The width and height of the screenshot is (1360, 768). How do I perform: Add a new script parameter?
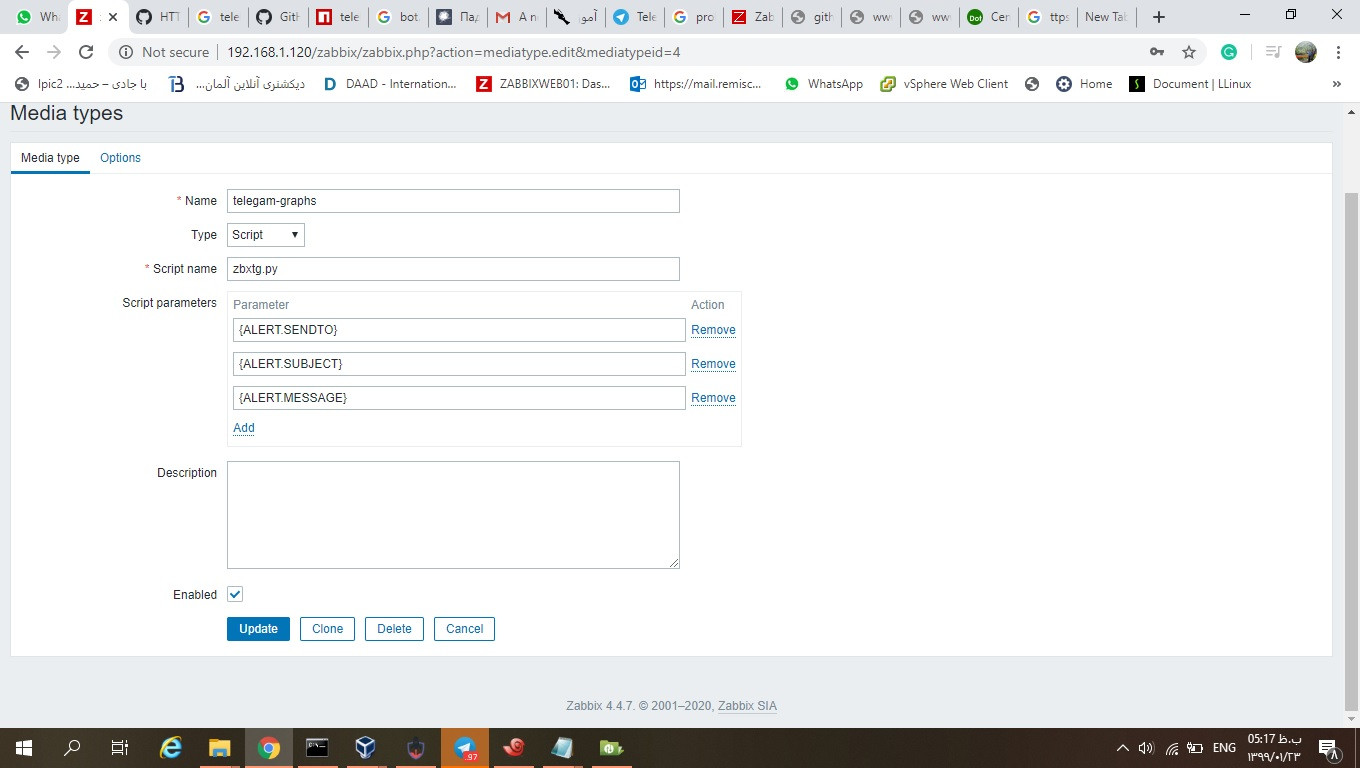[x=243, y=428]
